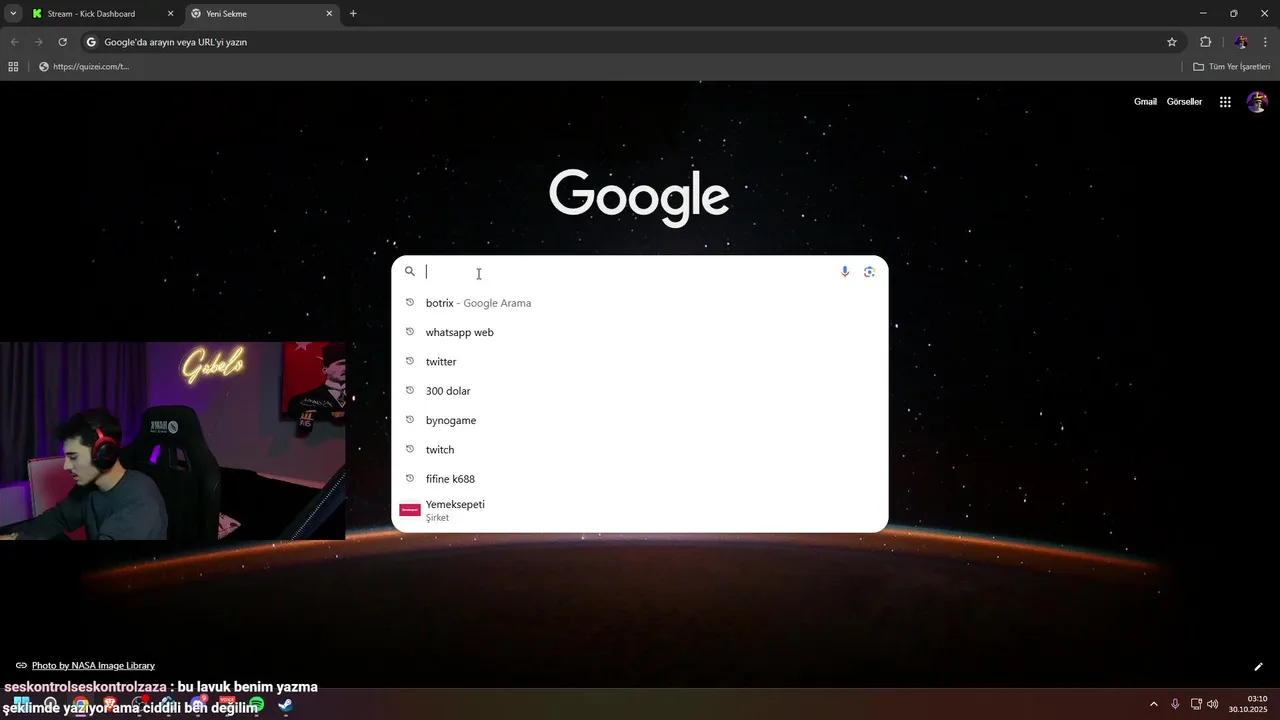This screenshot has height=720, width=1280.
Task: Open the apps shortcut in the bookmarks bar
Action: 13,67
